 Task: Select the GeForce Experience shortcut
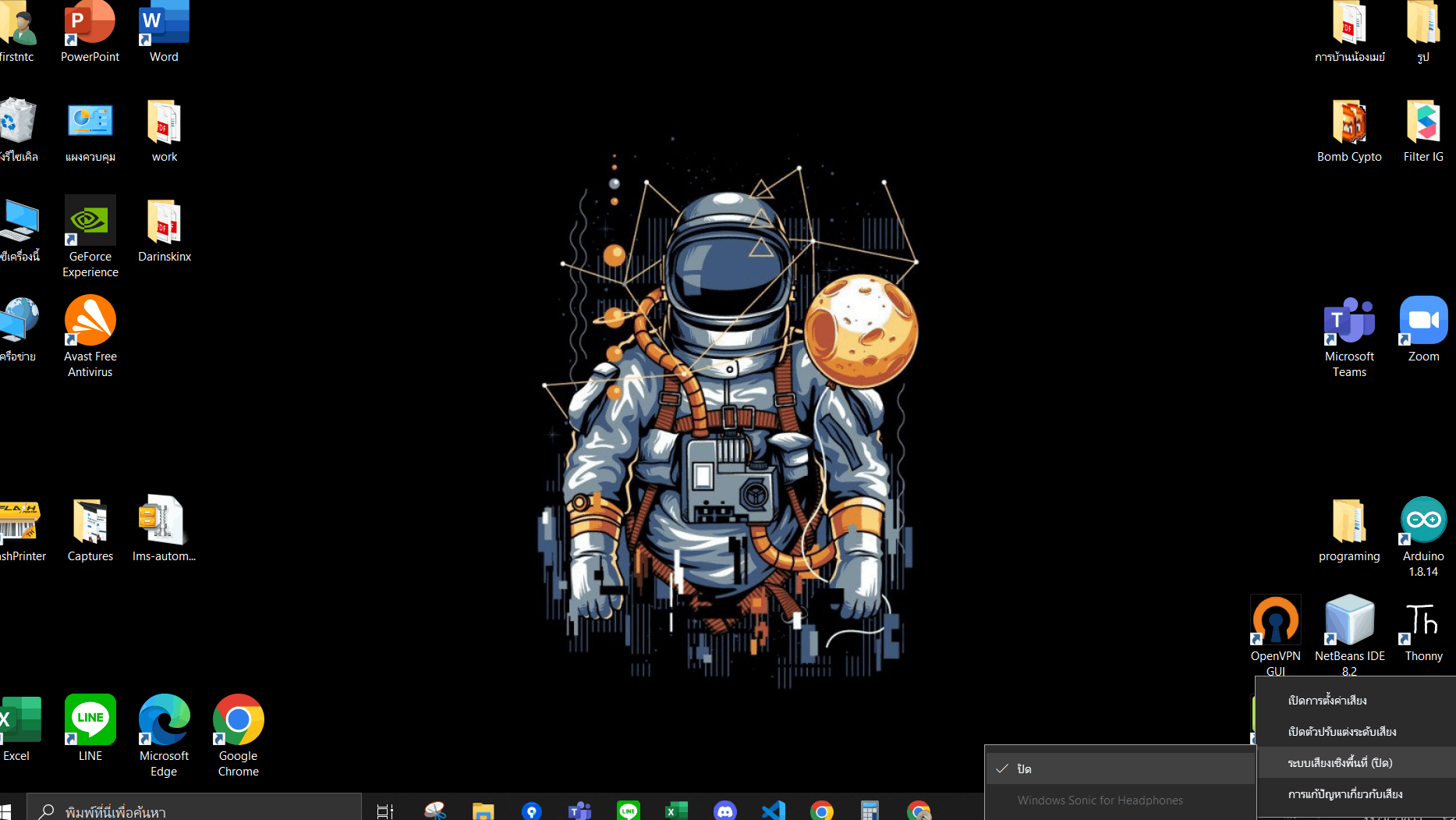click(x=90, y=237)
